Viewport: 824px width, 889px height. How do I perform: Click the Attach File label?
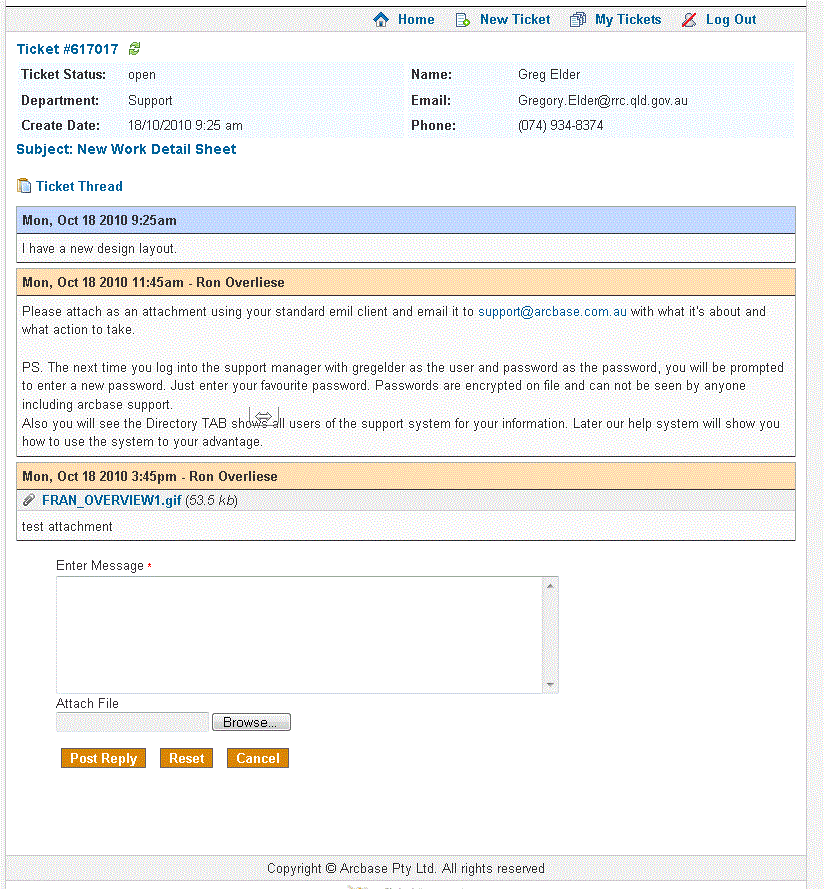click(x=87, y=703)
